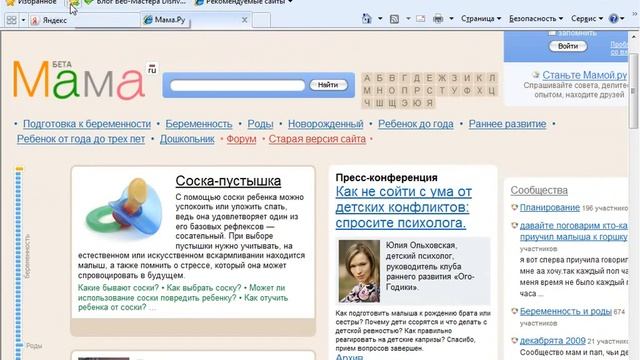
Task: Close the Мама.Ру tab
Action: point(244,20)
